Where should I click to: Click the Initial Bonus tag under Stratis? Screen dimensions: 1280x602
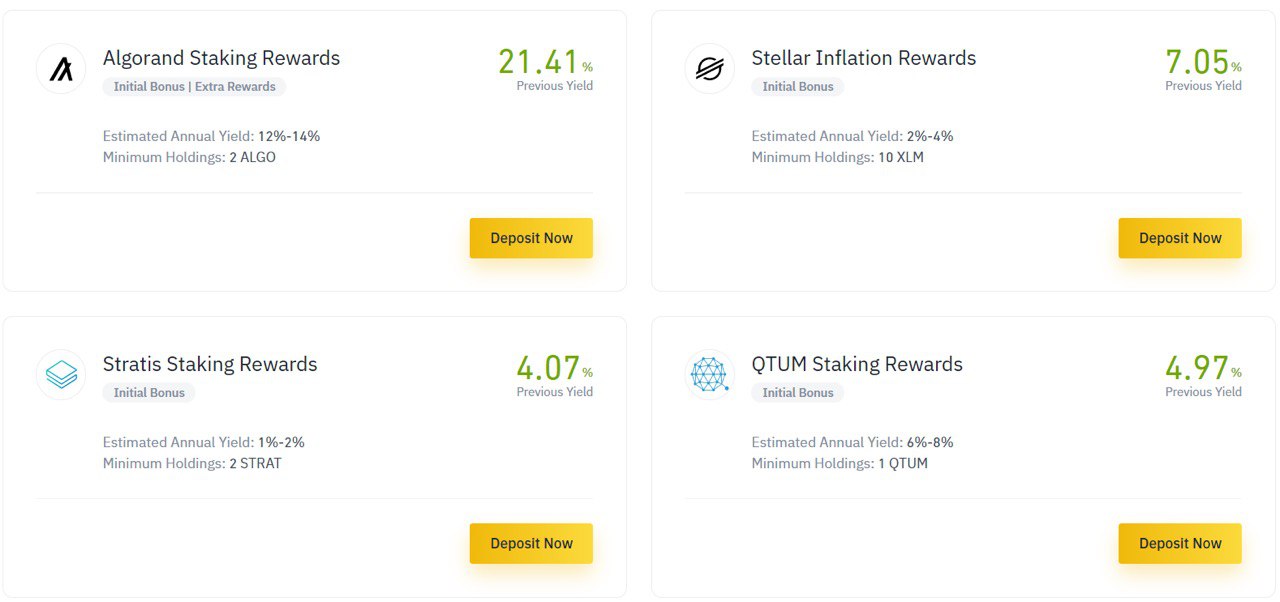(149, 393)
